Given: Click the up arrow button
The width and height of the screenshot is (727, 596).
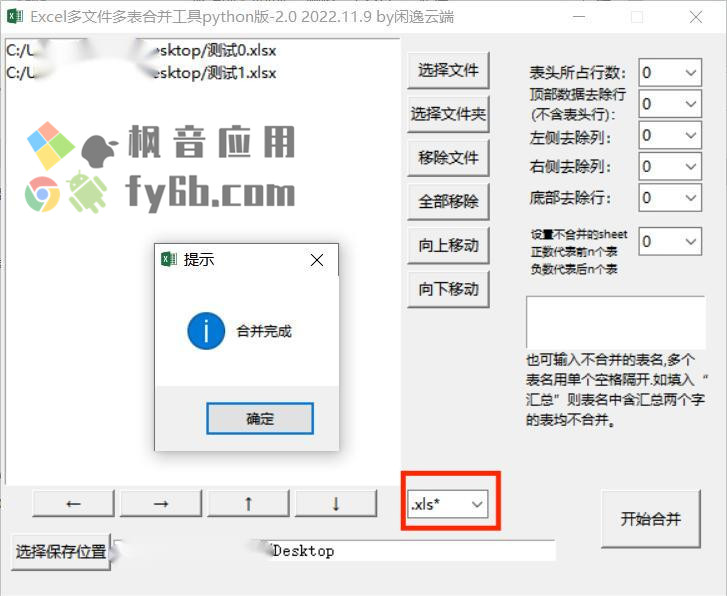Looking at the screenshot, I should tap(249, 503).
